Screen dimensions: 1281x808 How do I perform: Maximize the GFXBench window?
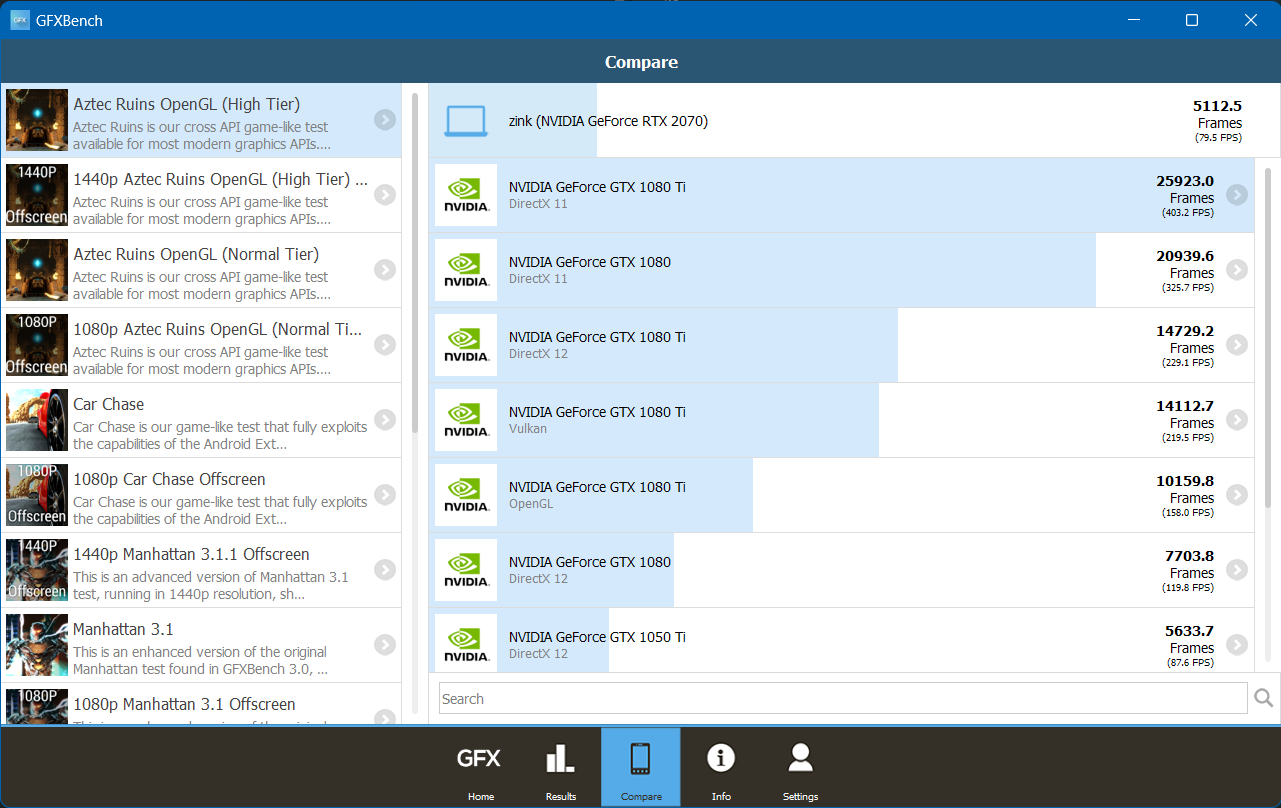click(1192, 20)
